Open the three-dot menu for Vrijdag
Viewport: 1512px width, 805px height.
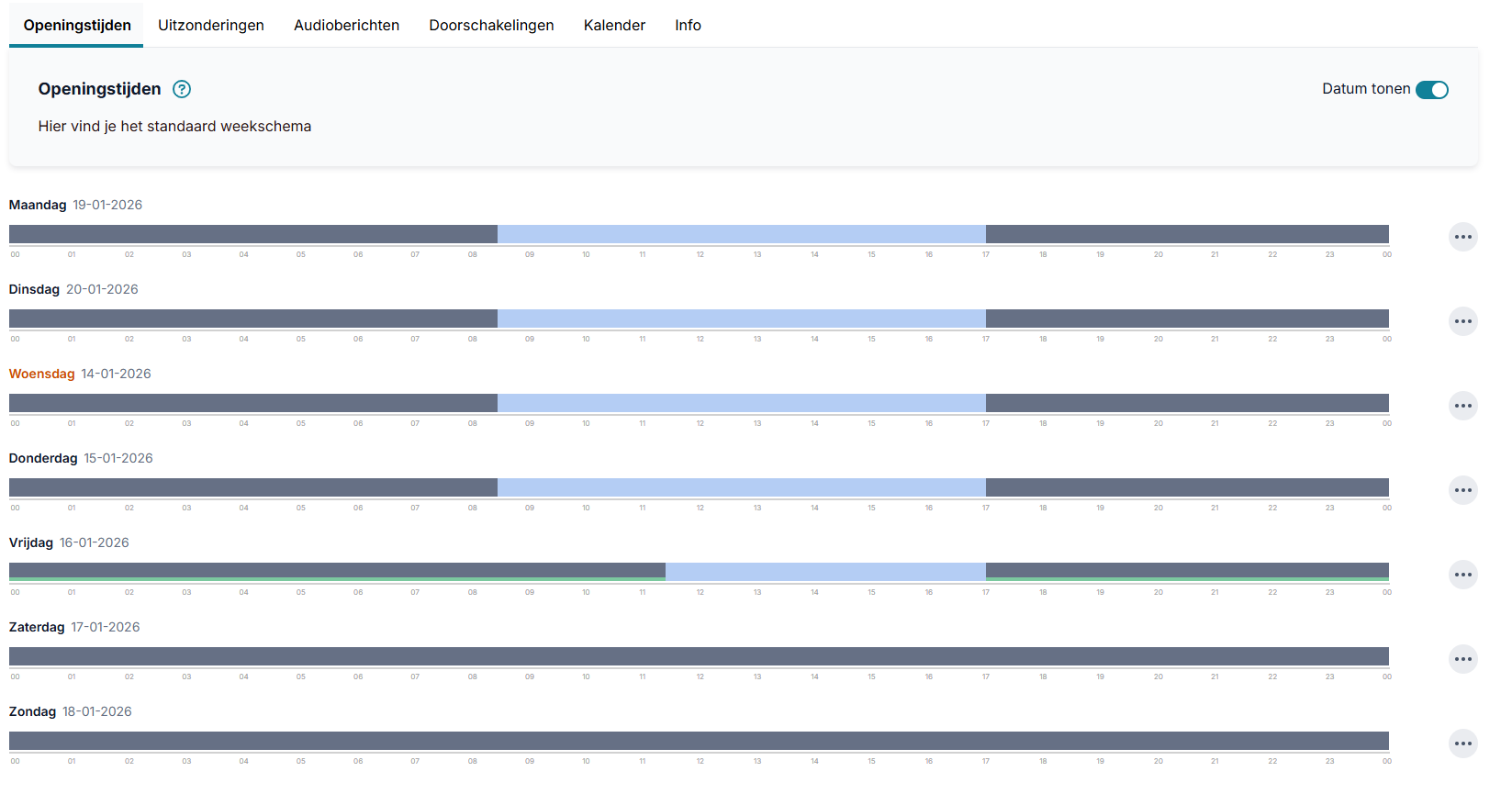1463,575
